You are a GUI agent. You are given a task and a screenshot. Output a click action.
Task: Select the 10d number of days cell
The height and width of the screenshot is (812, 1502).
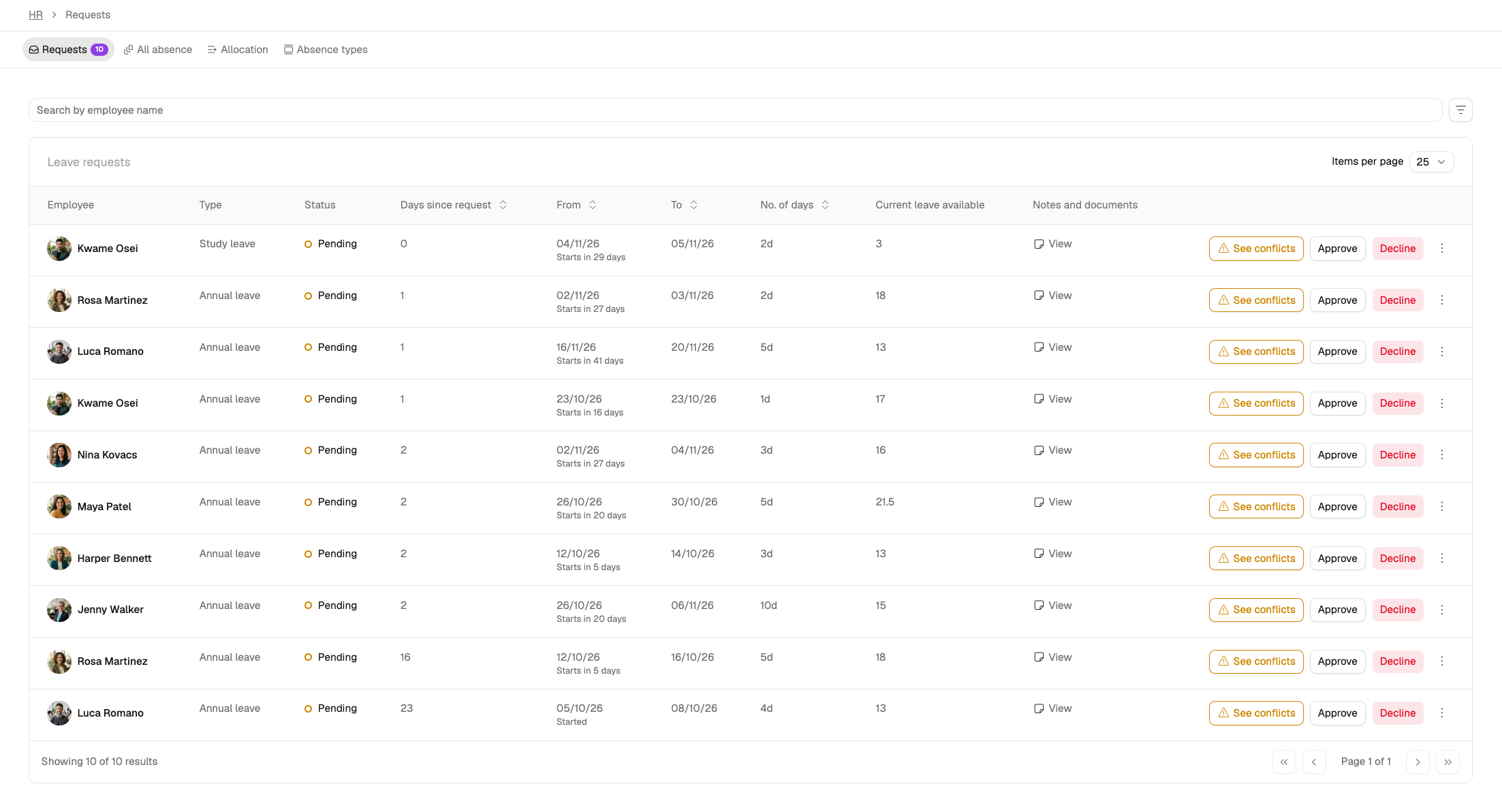click(768, 606)
